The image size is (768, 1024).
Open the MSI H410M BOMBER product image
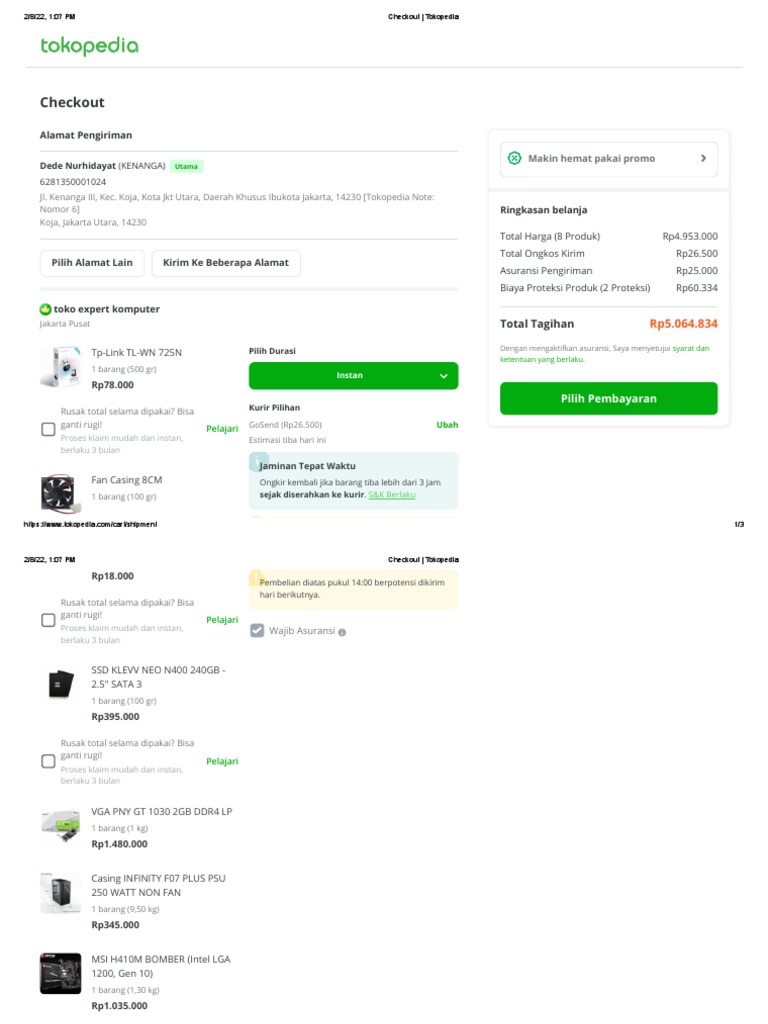[x=60, y=973]
